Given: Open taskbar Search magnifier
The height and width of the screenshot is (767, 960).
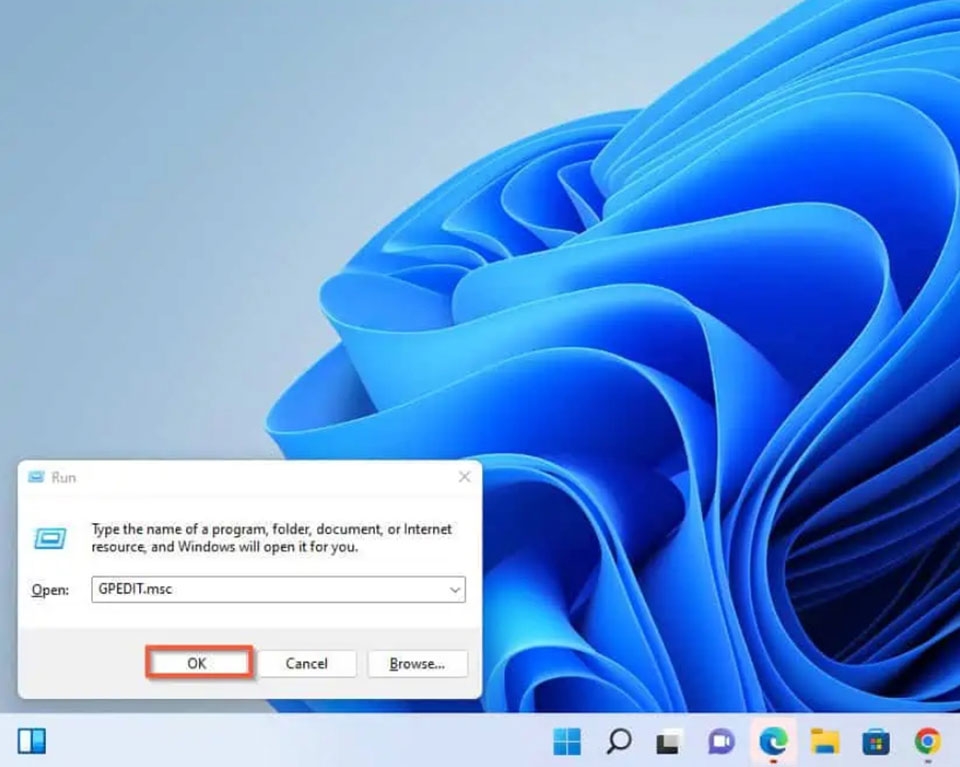Looking at the screenshot, I should (x=619, y=741).
